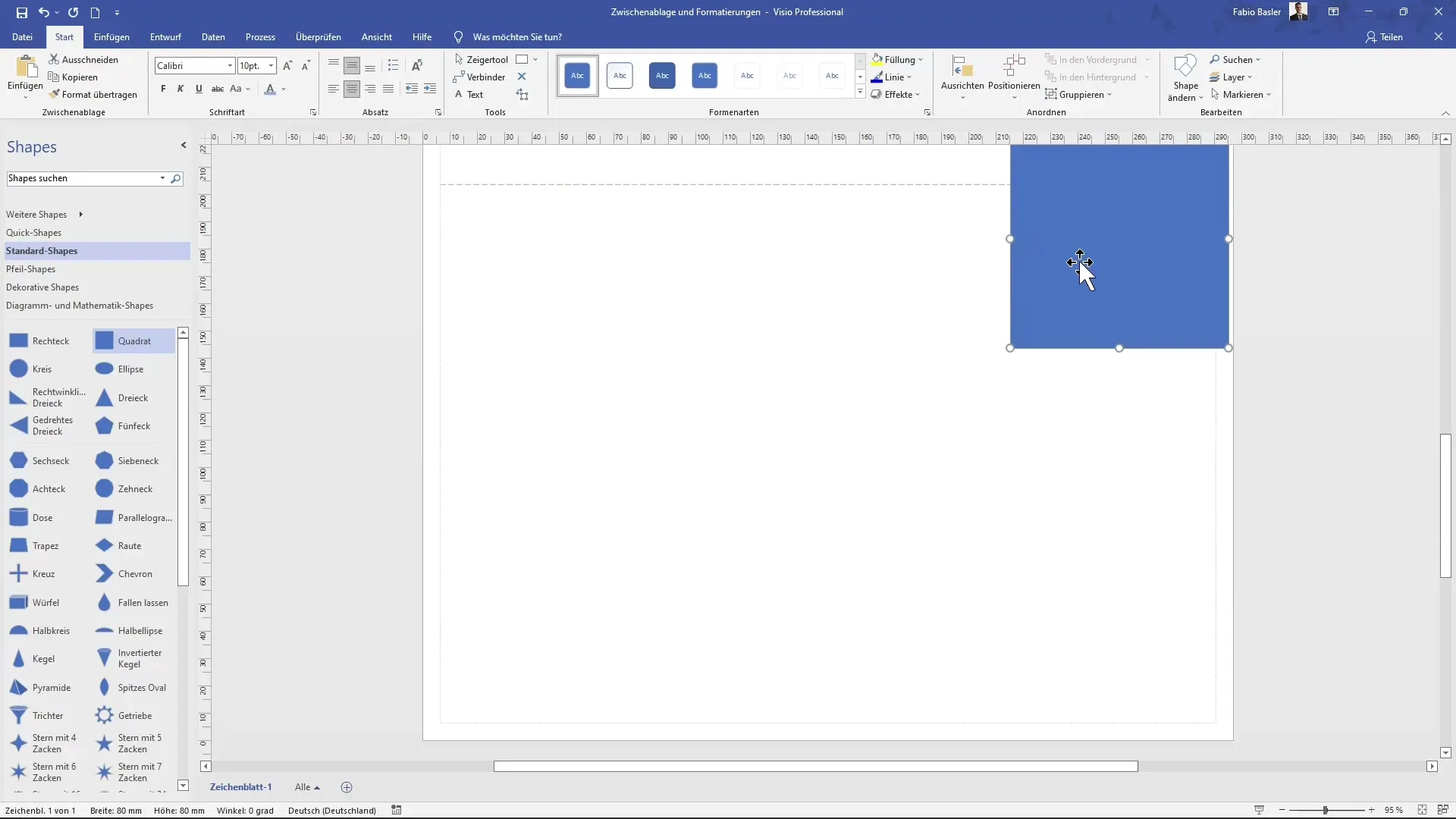Choose the Kreis shape from stencil
Viewport: 1456px width, 819px height.
(31, 369)
